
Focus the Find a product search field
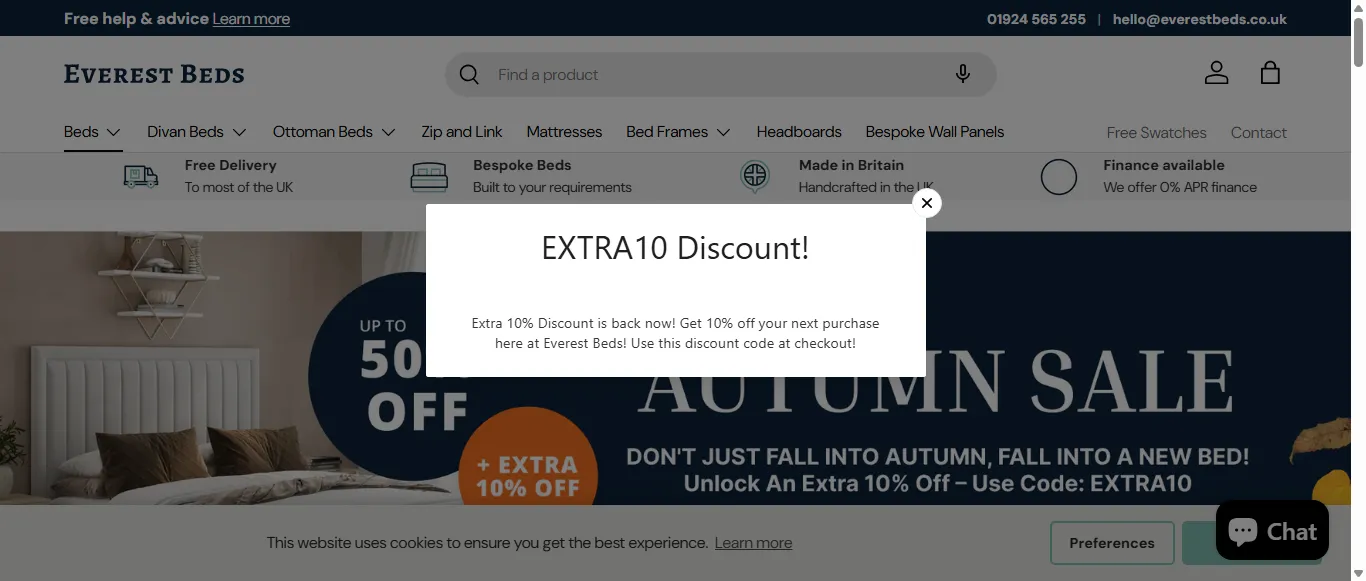[x=715, y=75]
